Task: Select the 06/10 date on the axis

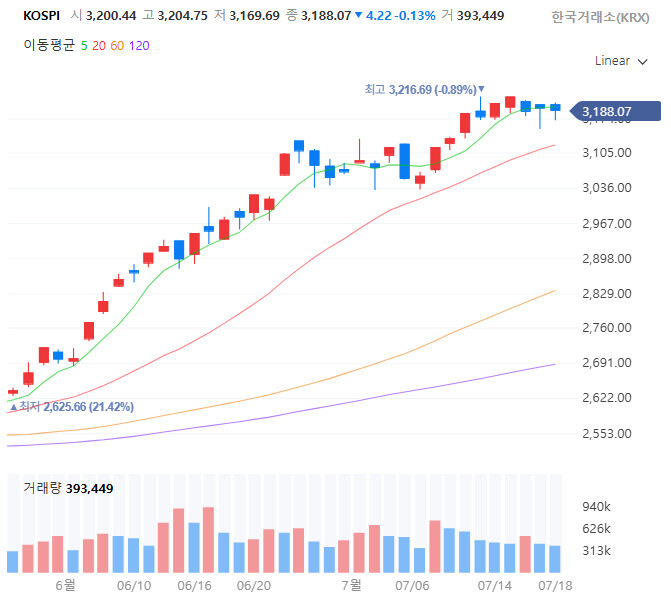Action: [x=133, y=584]
